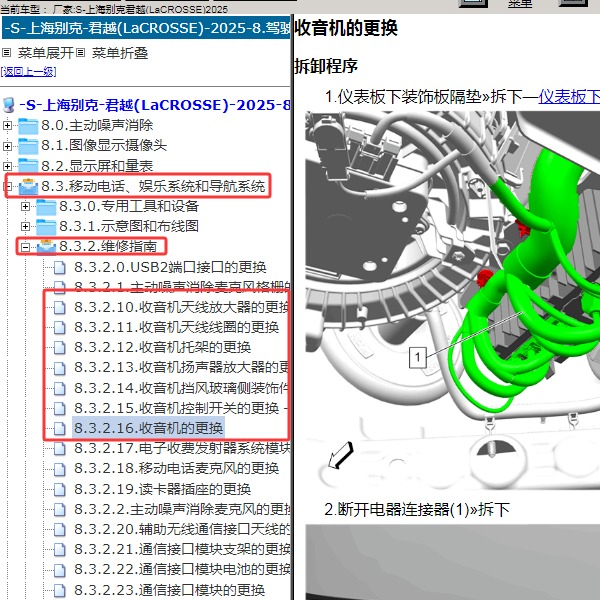Open 8.3.2.13.收音机扬声器放大器 entry
The height and width of the screenshot is (600, 600).
[x=182, y=368]
